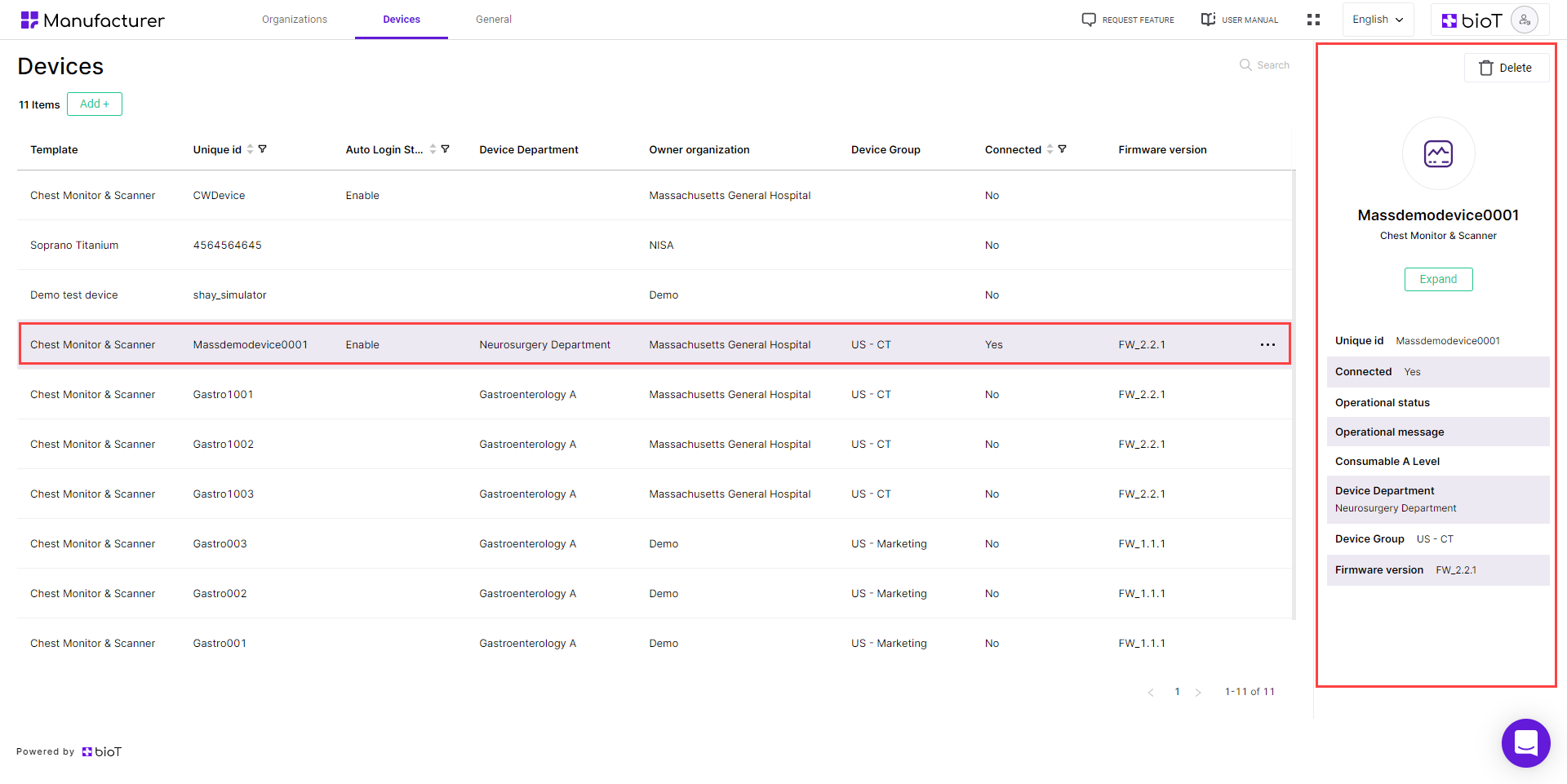The width and height of the screenshot is (1567, 784).
Task: Click the device monitor icon in details panel
Action: point(1438,153)
